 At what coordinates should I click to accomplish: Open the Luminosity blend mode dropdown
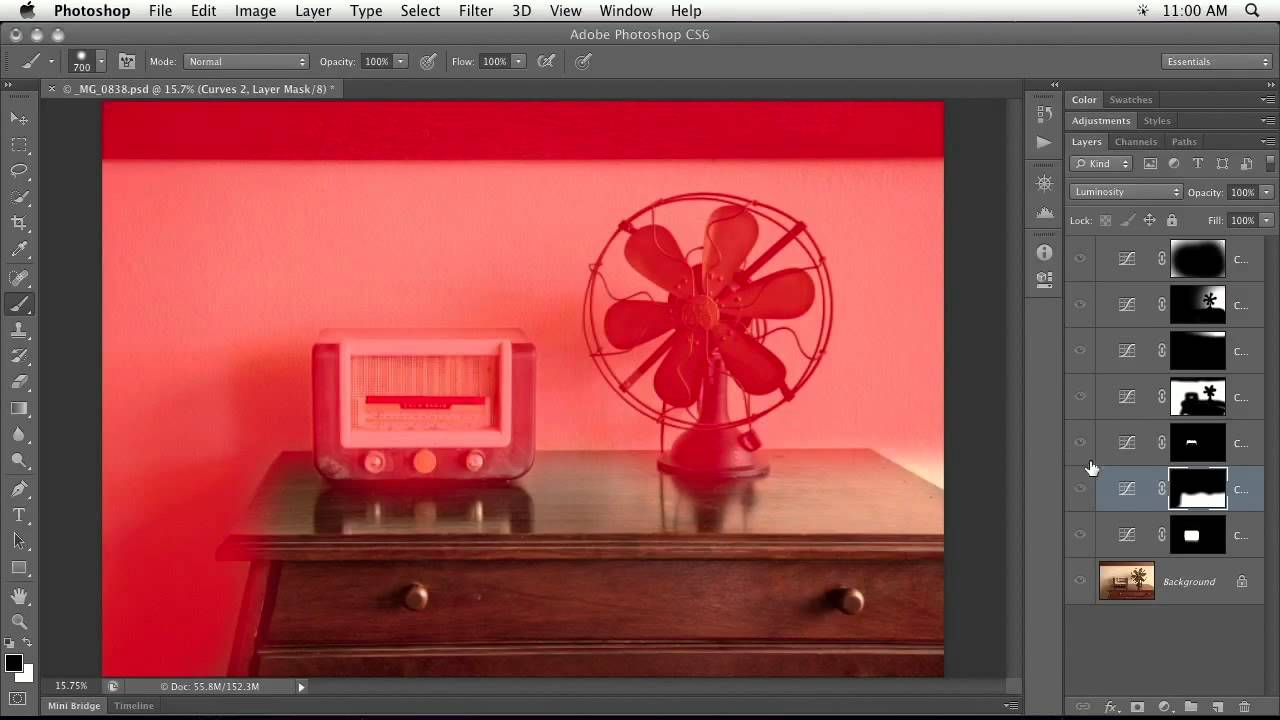click(1126, 192)
